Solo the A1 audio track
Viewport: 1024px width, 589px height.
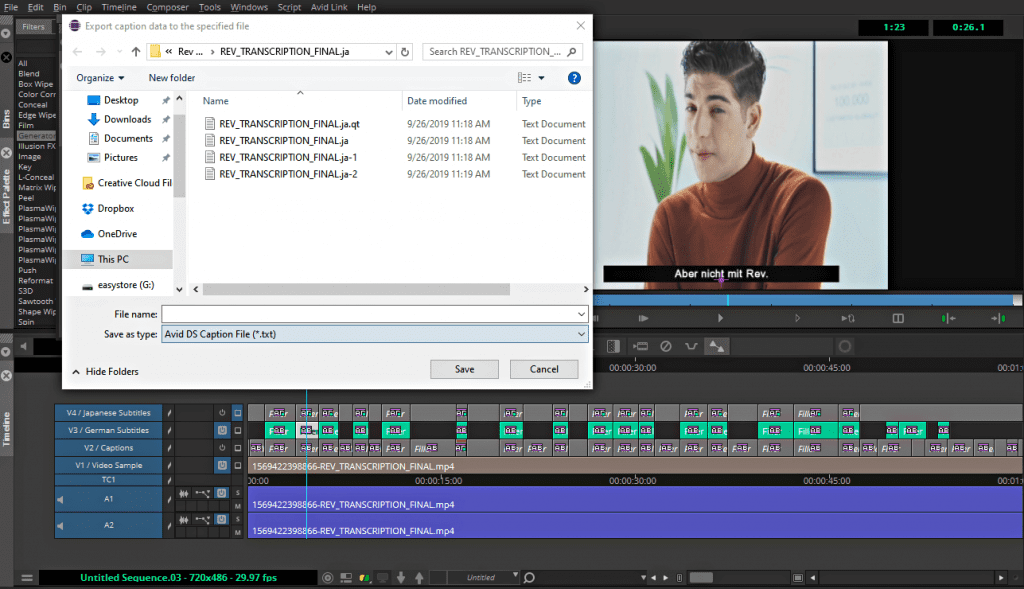point(238,493)
